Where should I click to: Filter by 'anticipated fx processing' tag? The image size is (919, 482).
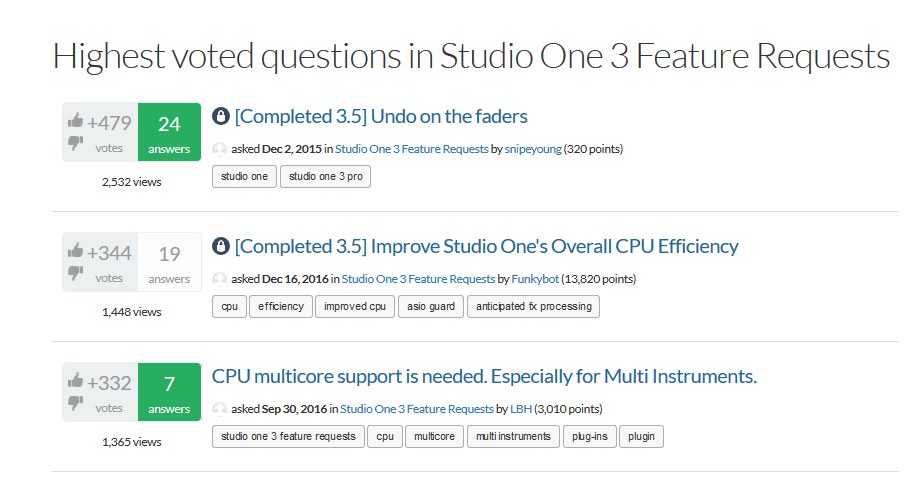(533, 307)
